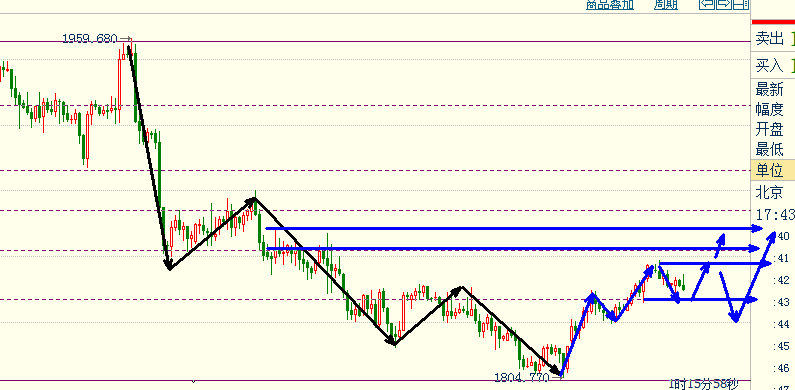Image resolution: width=795 pixels, height=390 pixels.
Task: Click the 1959.680 high price marker
Action: pyautogui.click(x=90, y=38)
